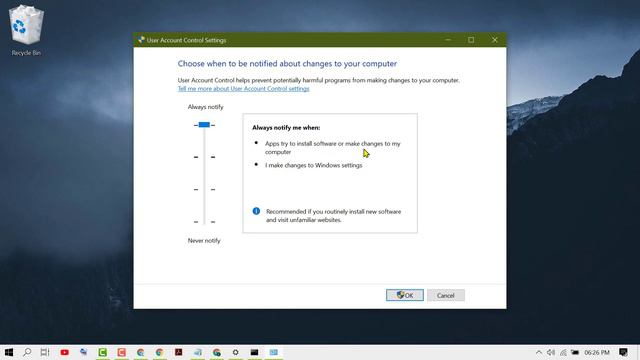Click the 'Always notify' label
The image size is (640, 360).
(205, 107)
